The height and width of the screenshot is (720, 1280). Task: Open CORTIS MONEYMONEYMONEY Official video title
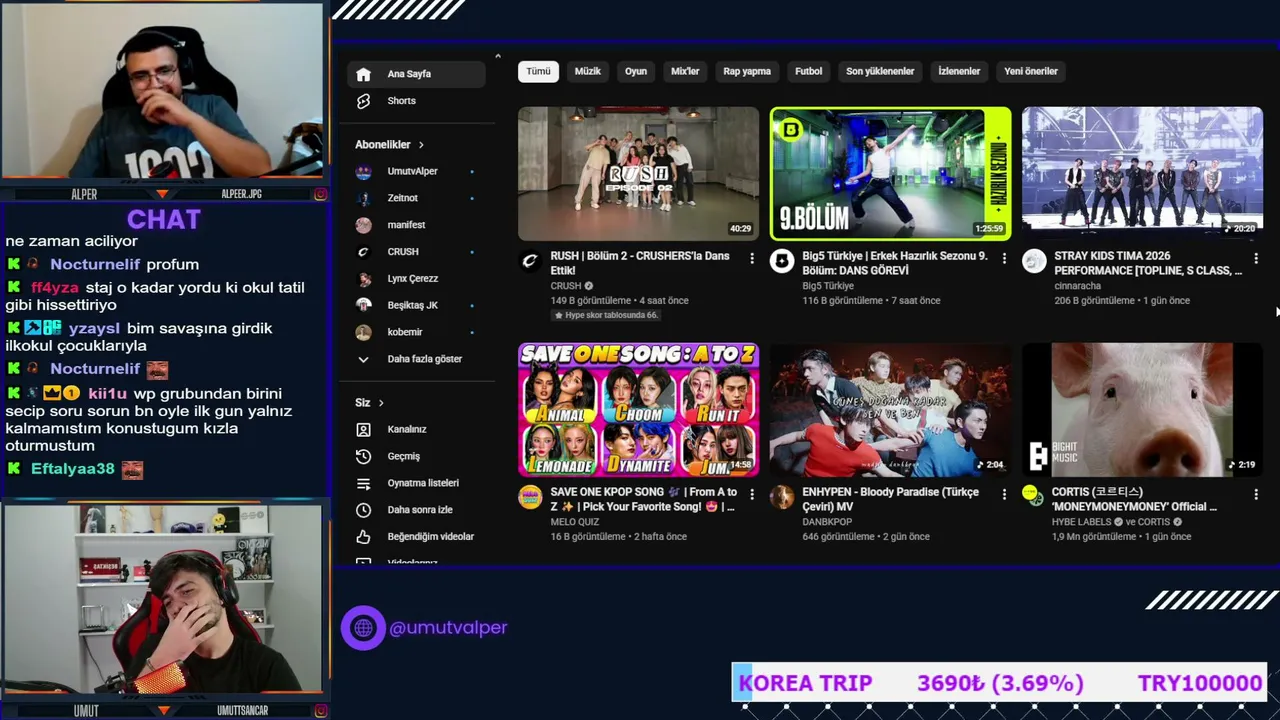pyautogui.click(x=1135, y=499)
